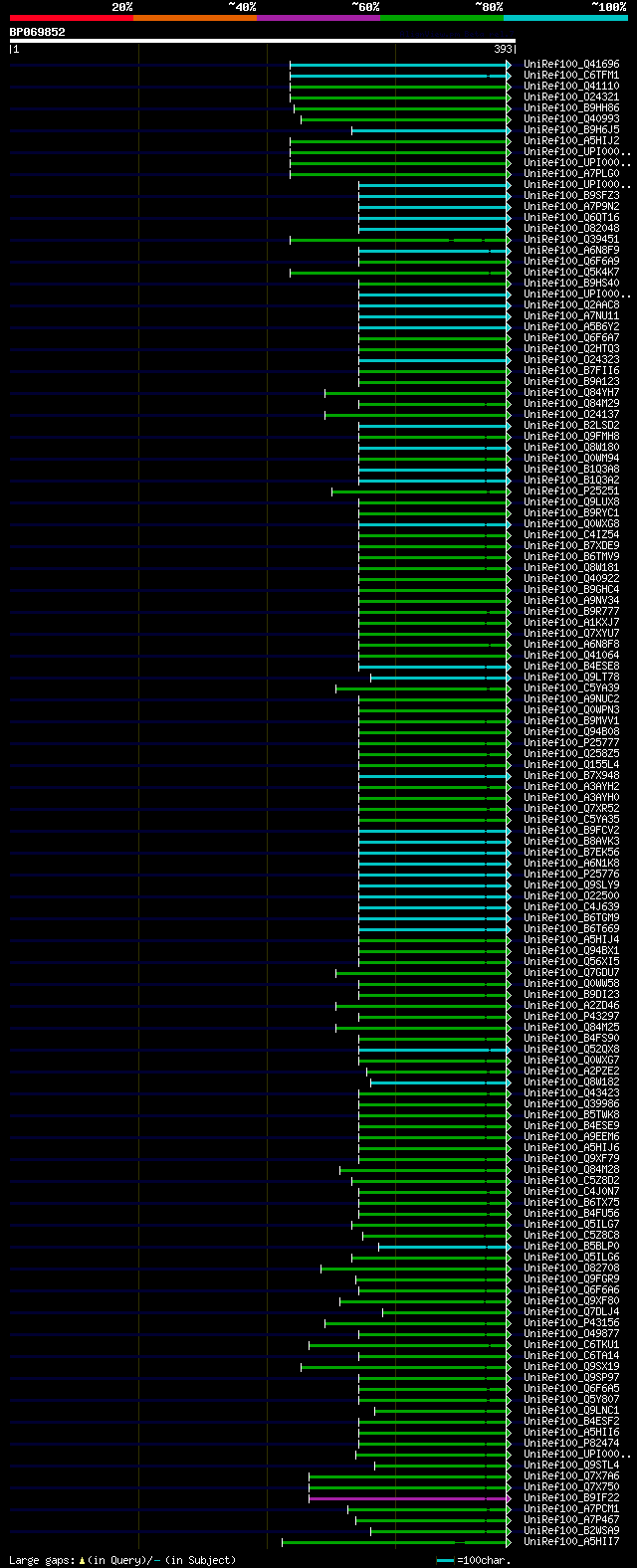
Task: Click the UniRef100_B5BLP0 label
Action: pyautogui.click(x=571, y=1247)
